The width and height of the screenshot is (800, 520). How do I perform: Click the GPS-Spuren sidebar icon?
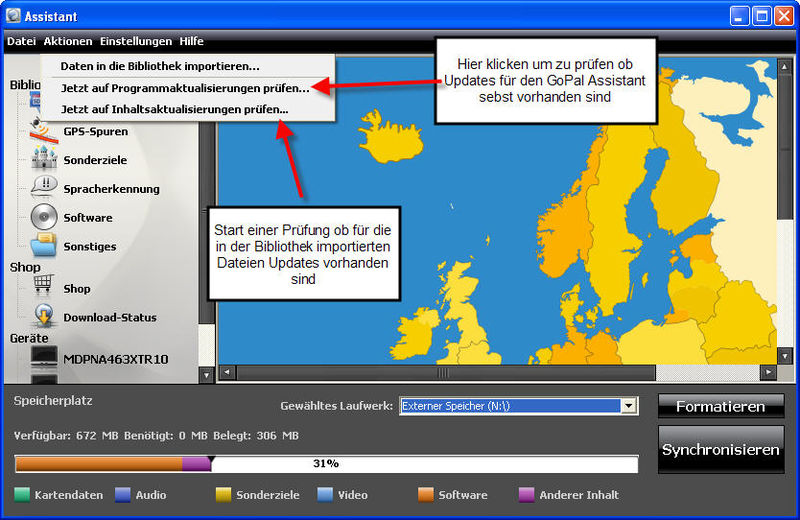tap(44, 131)
